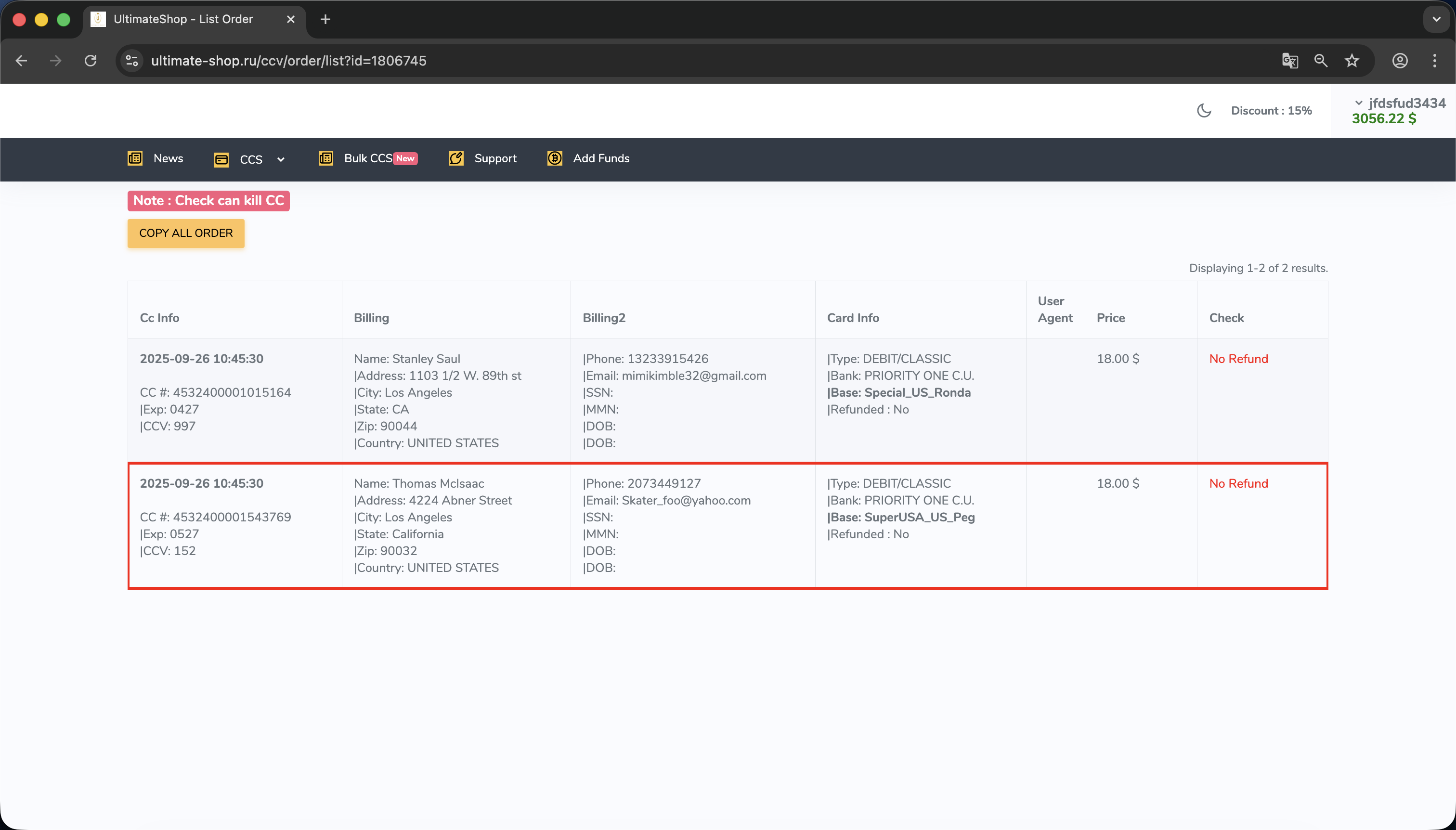Click the browser forward arrow
This screenshot has height=830, width=1456.
55,61
